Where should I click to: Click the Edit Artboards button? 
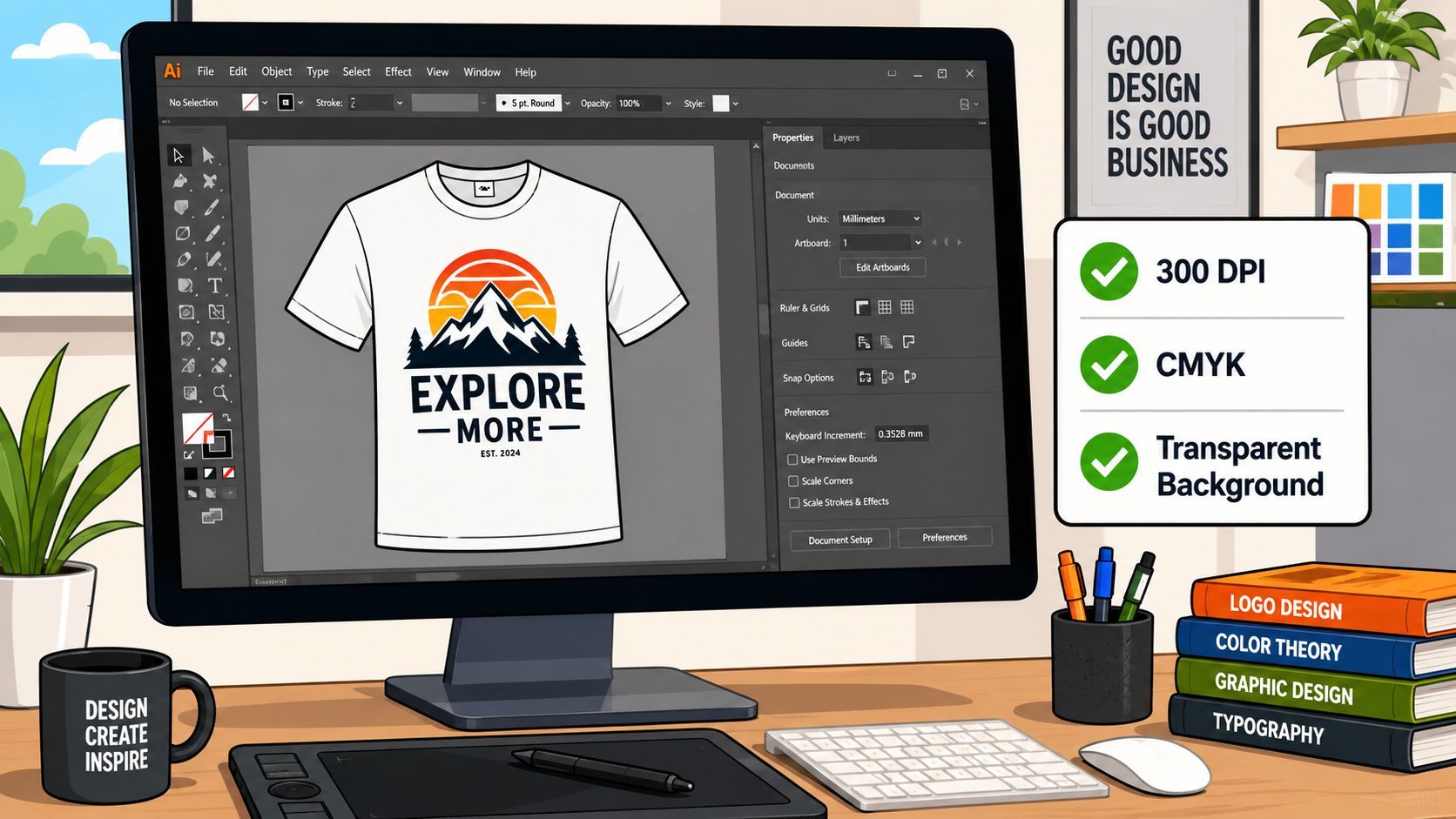pyautogui.click(x=882, y=267)
